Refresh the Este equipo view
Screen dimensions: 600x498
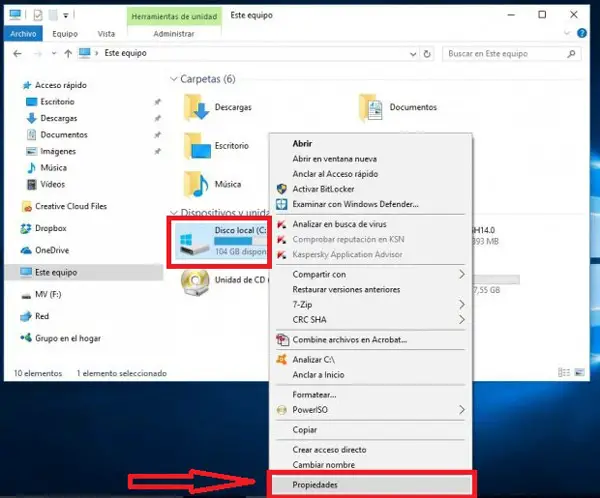click(427, 54)
